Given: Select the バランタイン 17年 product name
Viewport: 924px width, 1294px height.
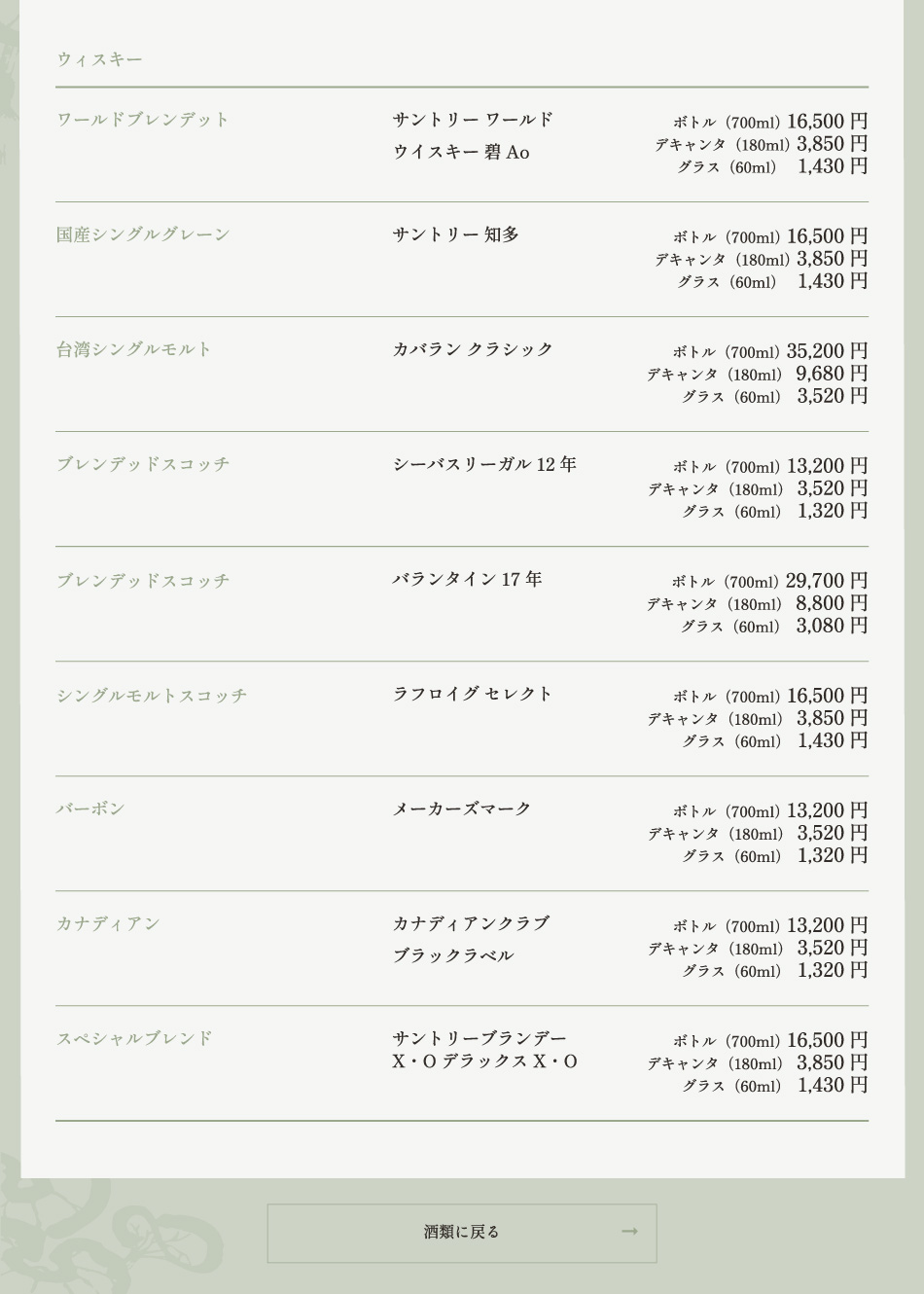Looking at the screenshot, I should click(467, 579).
